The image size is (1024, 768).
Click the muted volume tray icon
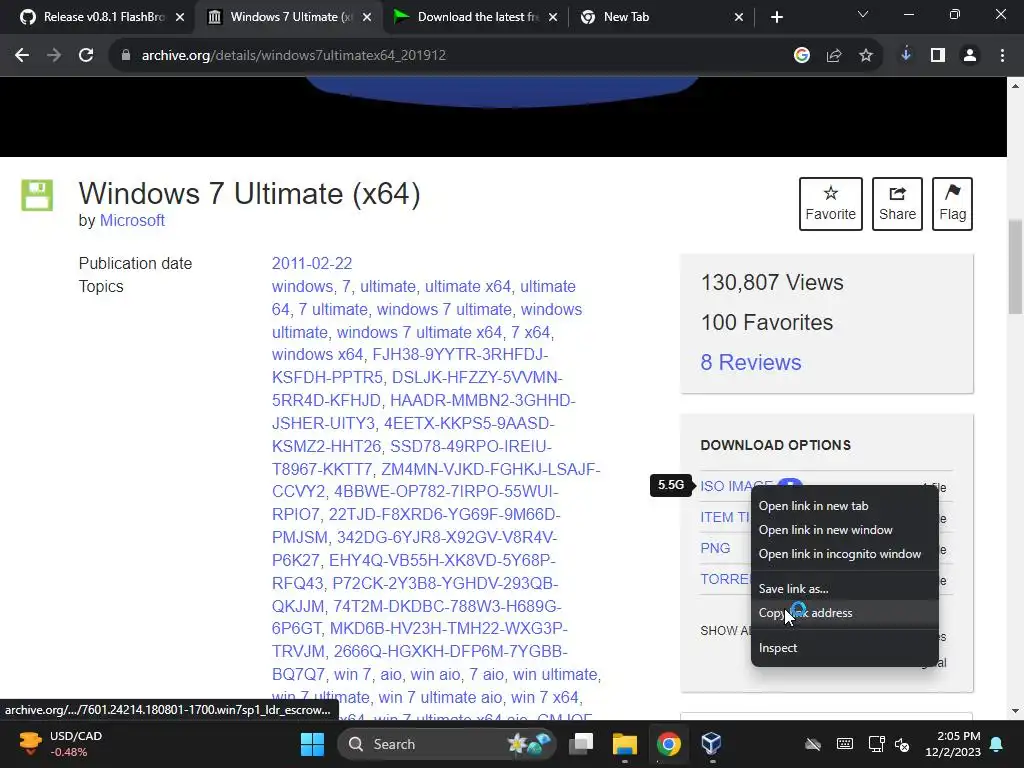903,744
